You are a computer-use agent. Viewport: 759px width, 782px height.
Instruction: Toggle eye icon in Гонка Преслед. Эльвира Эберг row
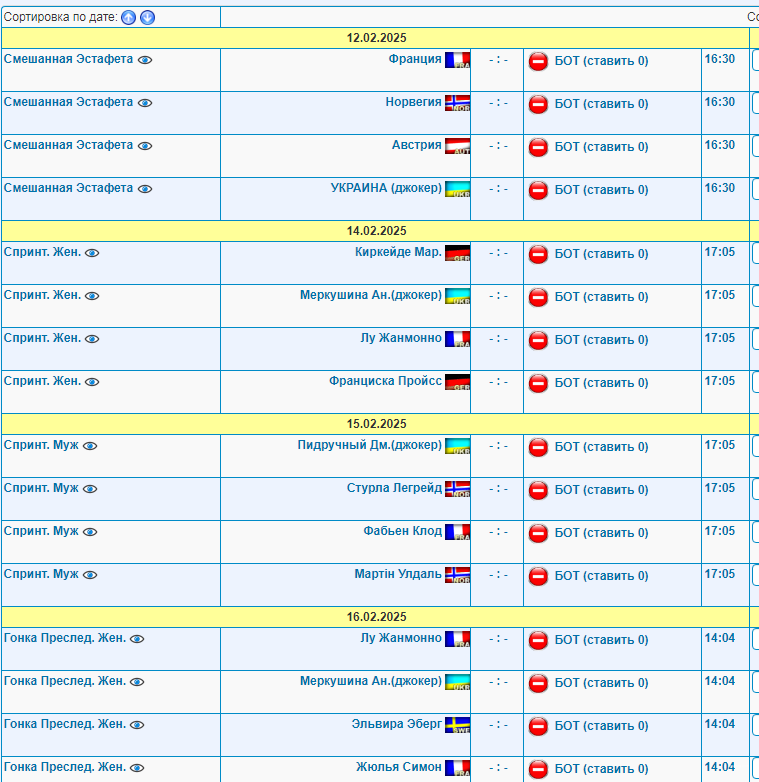coord(137,725)
